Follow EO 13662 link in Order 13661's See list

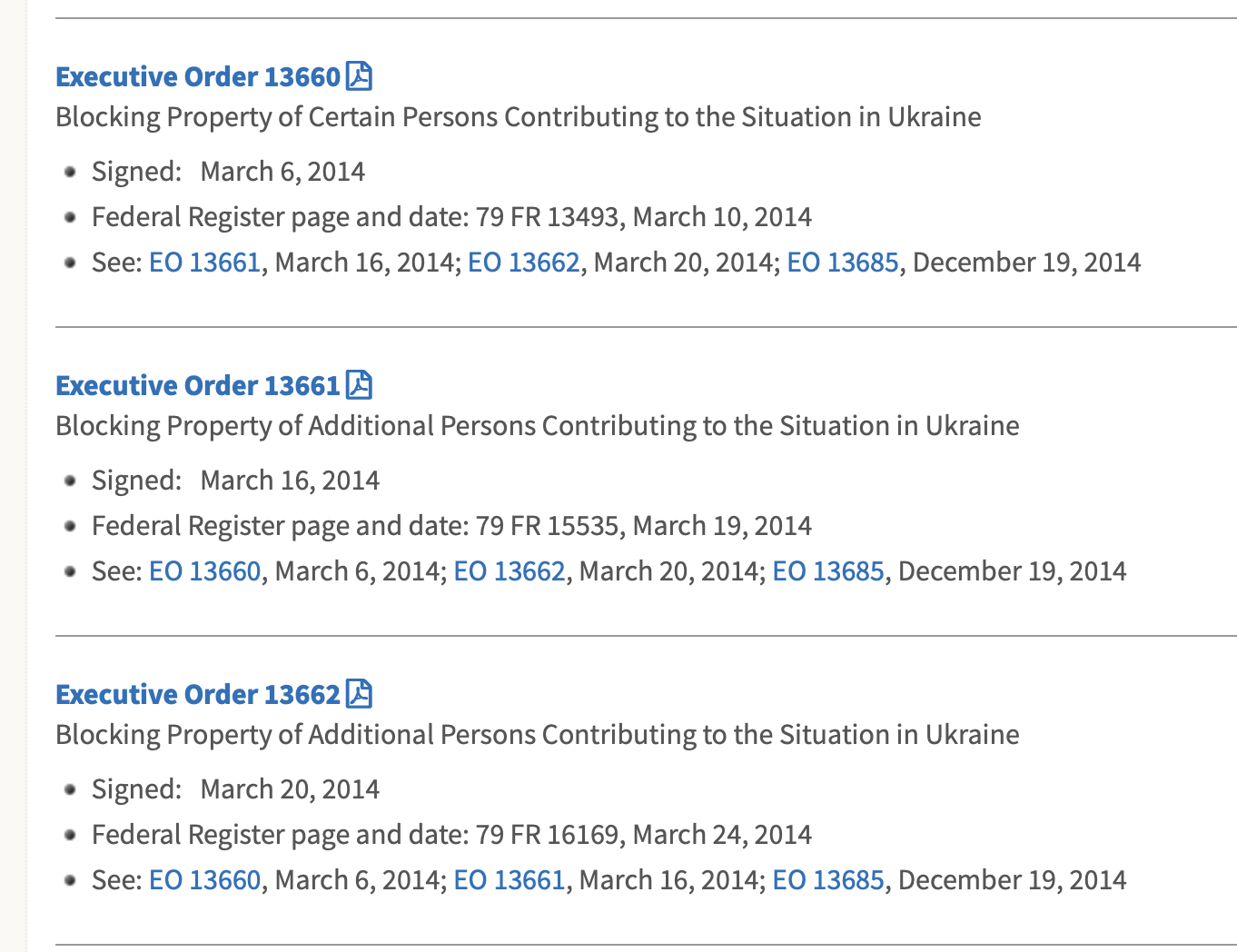[510, 571]
